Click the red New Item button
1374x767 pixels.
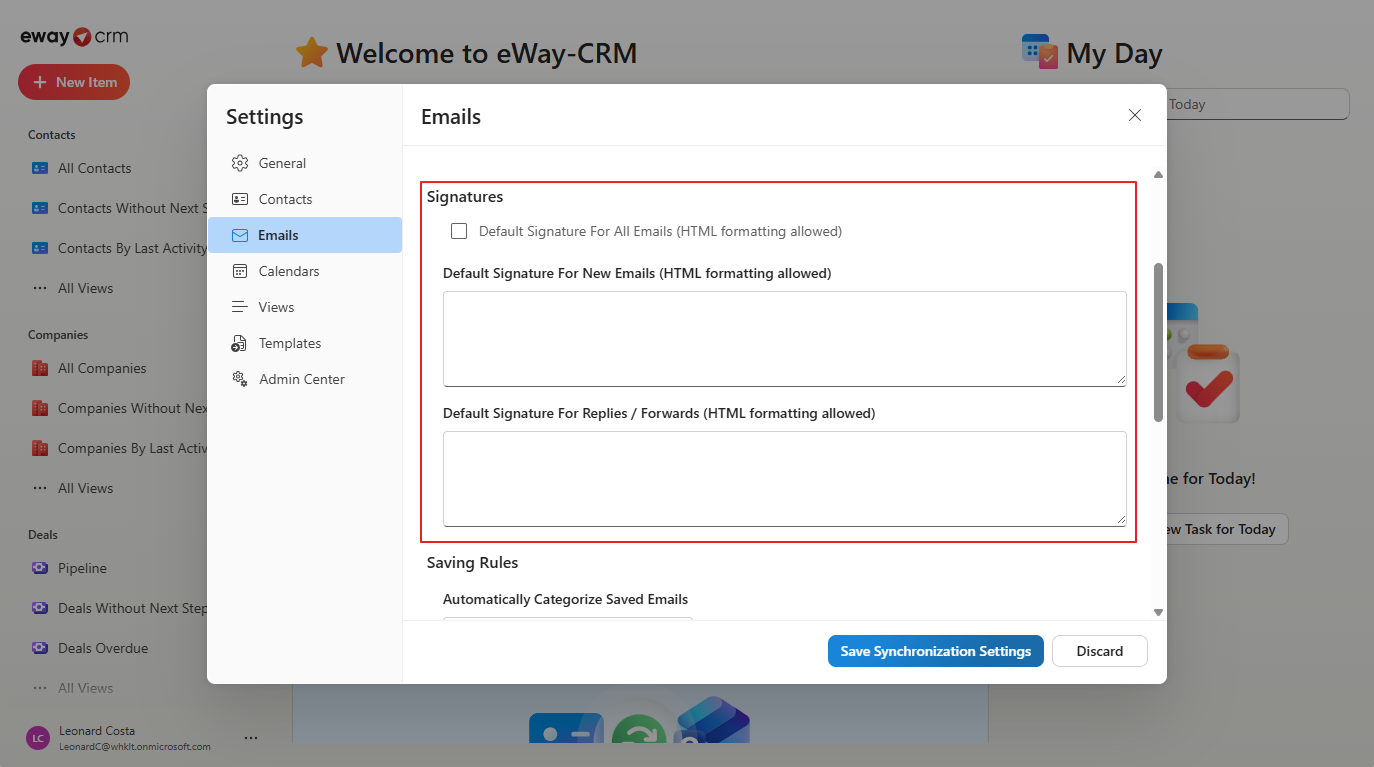pyautogui.click(x=74, y=82)
